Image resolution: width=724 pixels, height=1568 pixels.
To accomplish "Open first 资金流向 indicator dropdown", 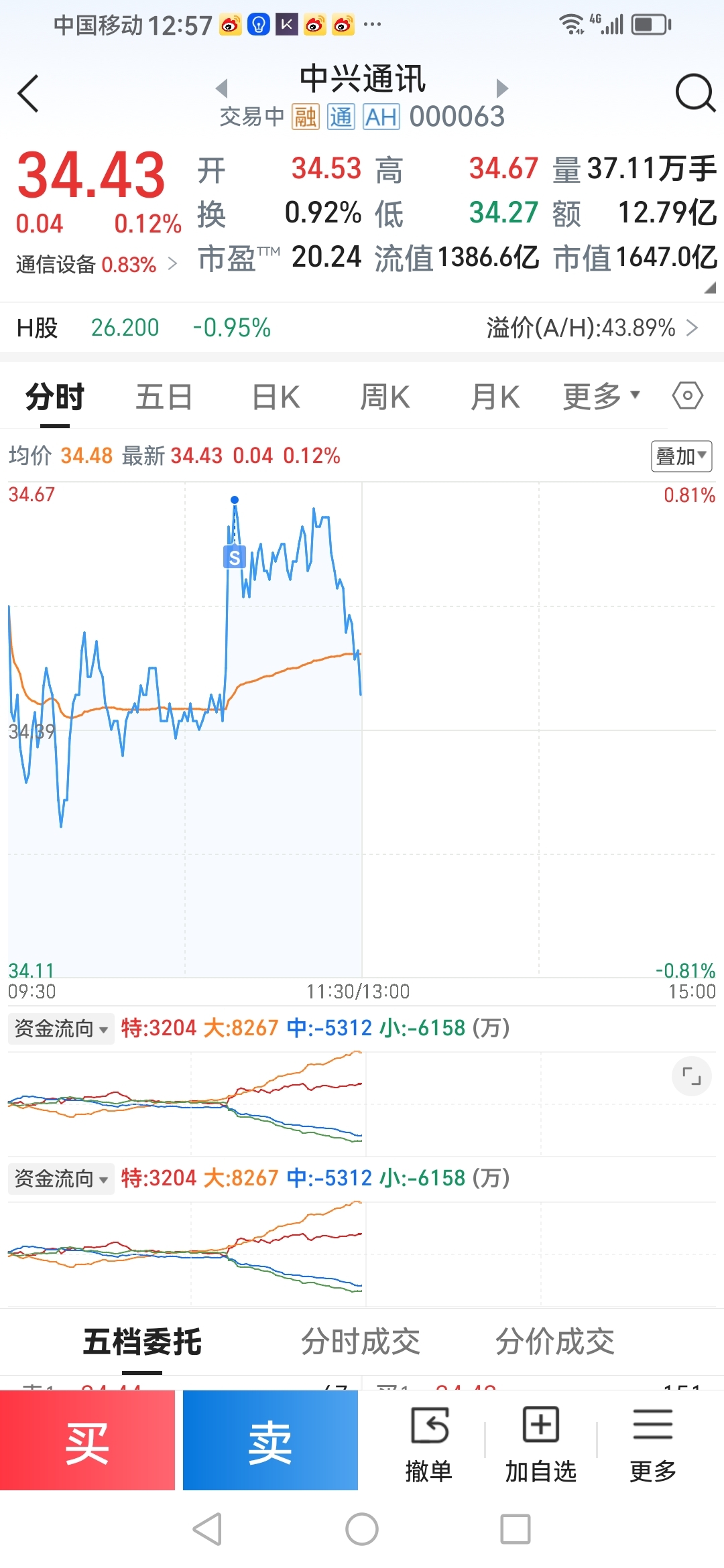I will pyautogui.click(x=61, y=1028).
